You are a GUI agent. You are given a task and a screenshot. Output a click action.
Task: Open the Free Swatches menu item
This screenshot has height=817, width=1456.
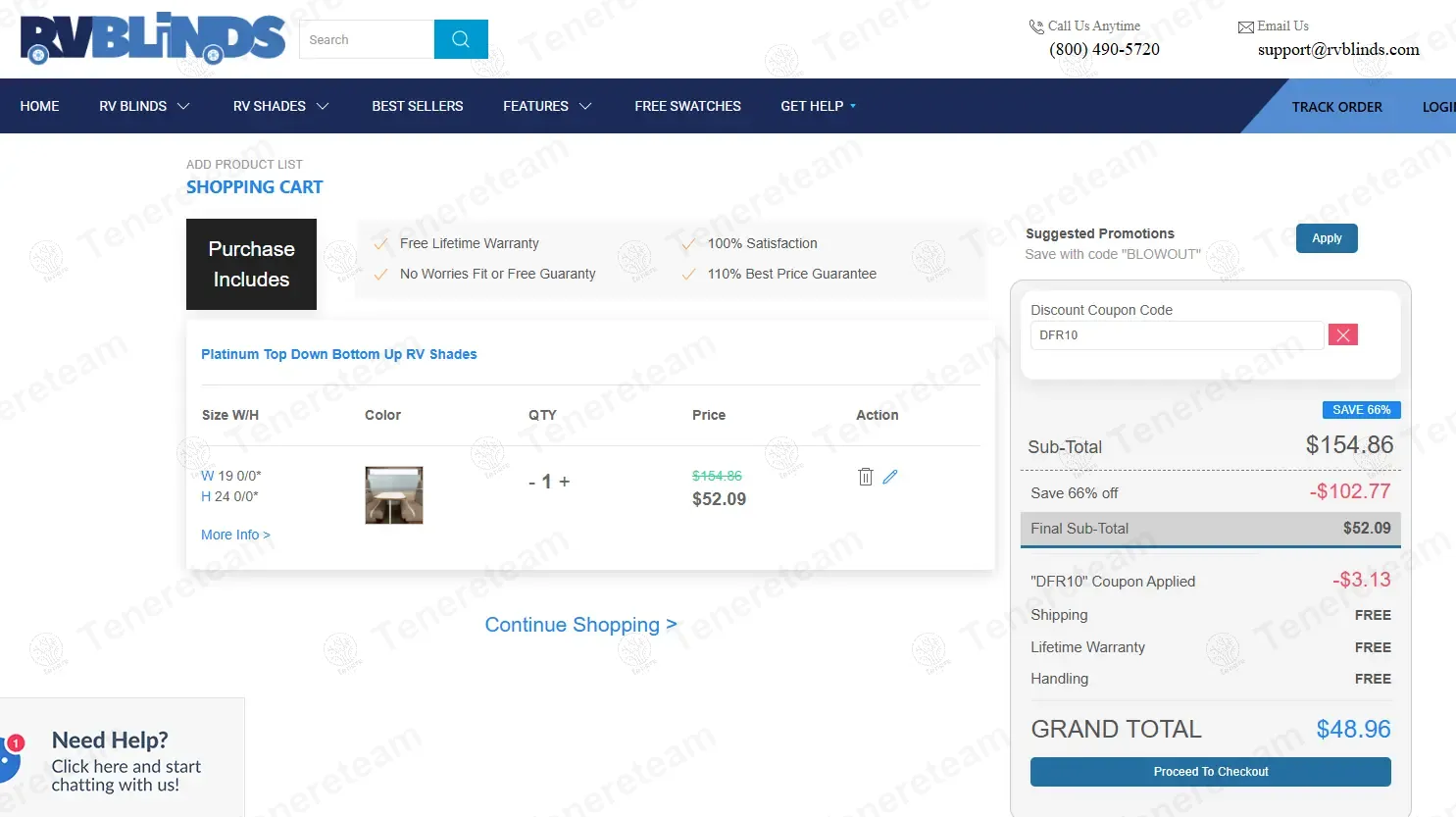pos(687,106)
